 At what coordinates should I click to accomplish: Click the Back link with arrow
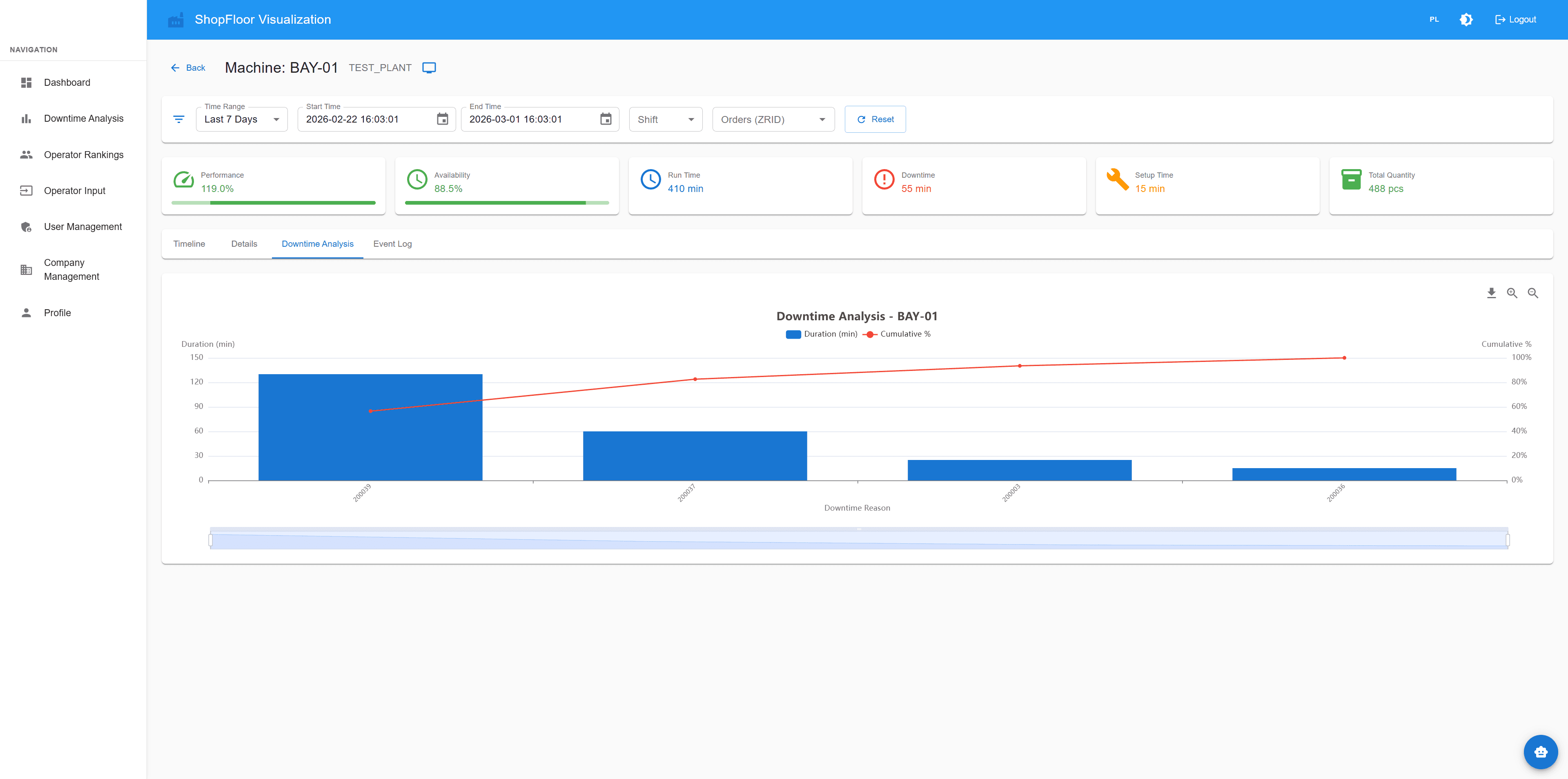click(x=188, y=68)
